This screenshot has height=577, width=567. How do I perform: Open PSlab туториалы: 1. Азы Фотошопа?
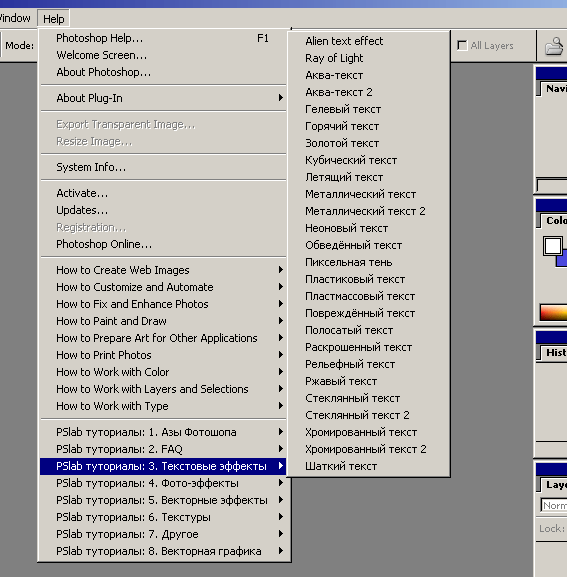163,432
